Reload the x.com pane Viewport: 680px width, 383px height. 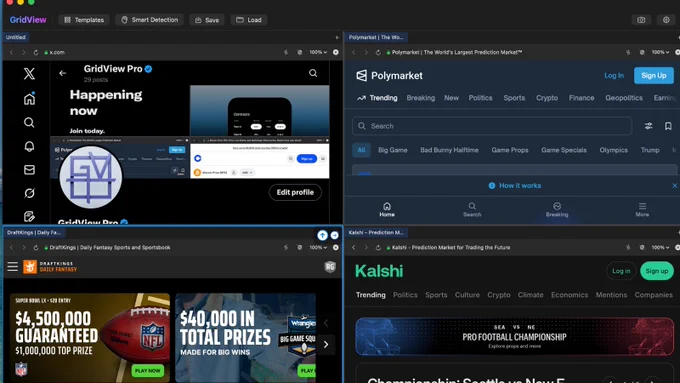coord(36,52)
